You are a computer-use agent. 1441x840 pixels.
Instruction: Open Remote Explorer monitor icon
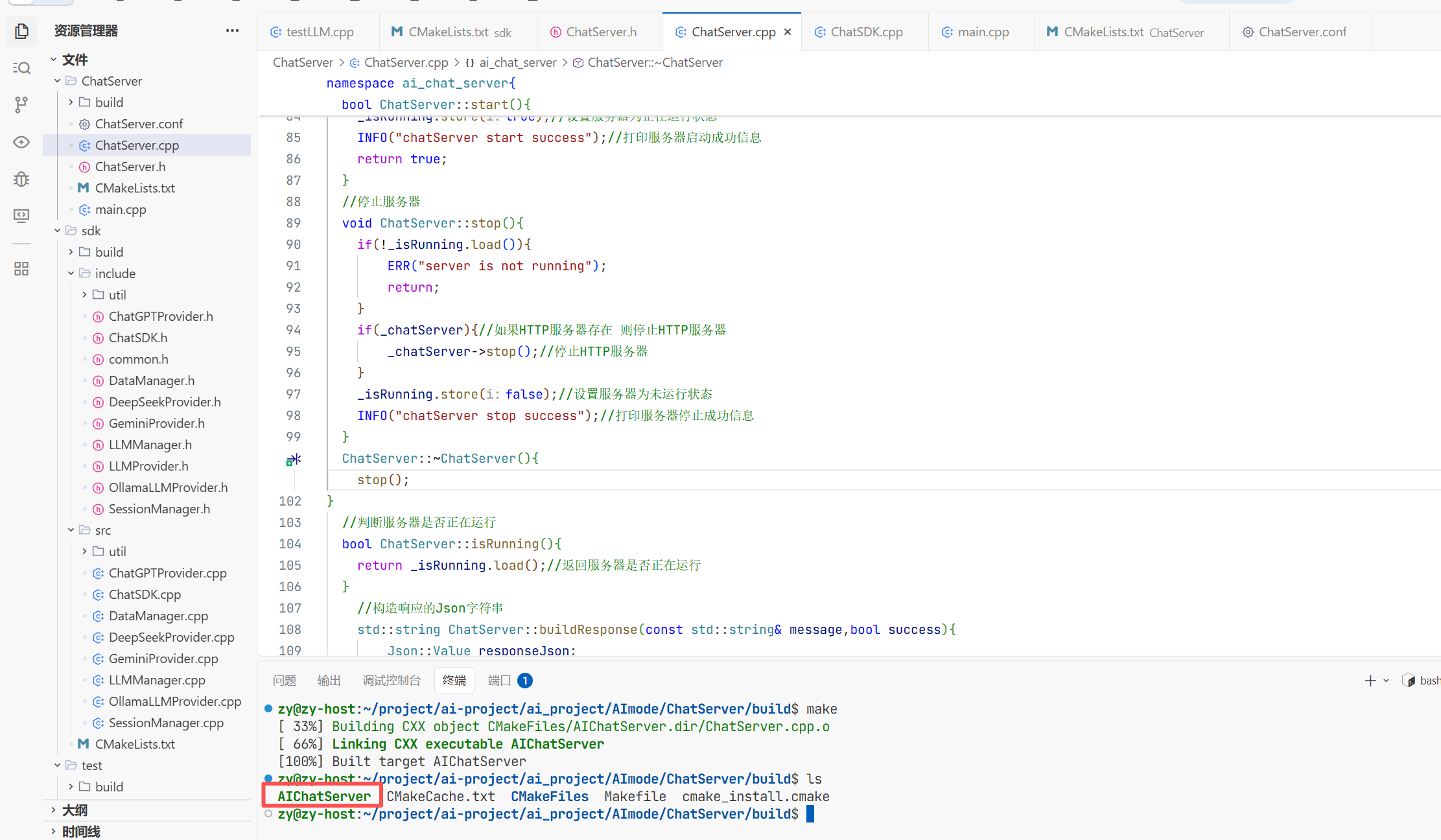21,215
